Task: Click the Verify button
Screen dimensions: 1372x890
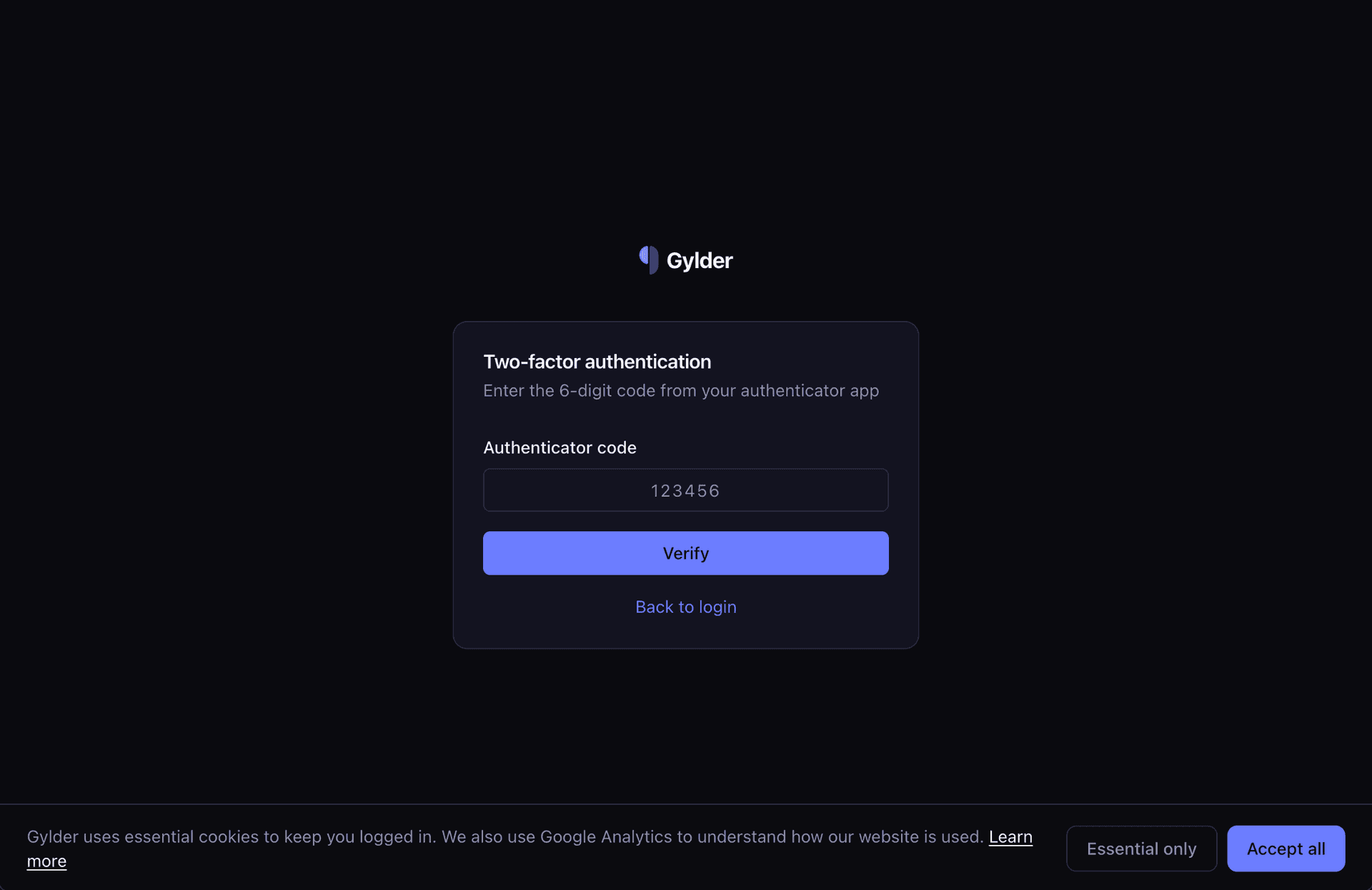Action: (685, 553)
